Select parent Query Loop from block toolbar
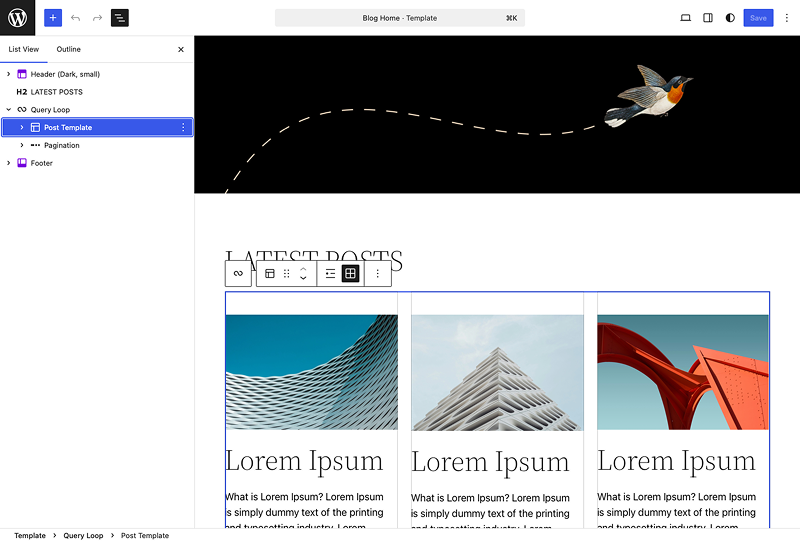 tap(238, 274)
